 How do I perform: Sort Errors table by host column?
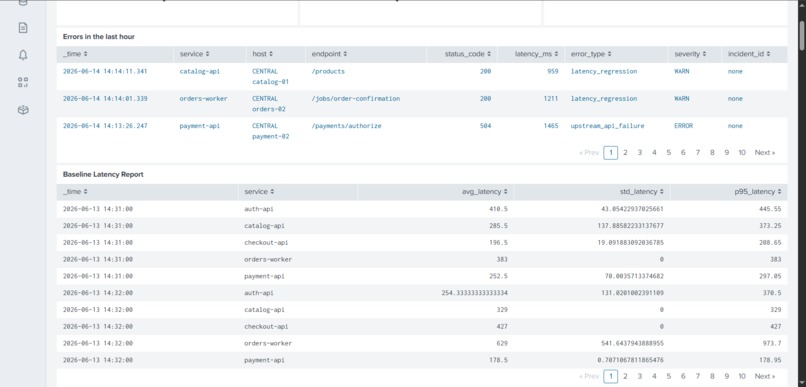click(x=263, y=54)
